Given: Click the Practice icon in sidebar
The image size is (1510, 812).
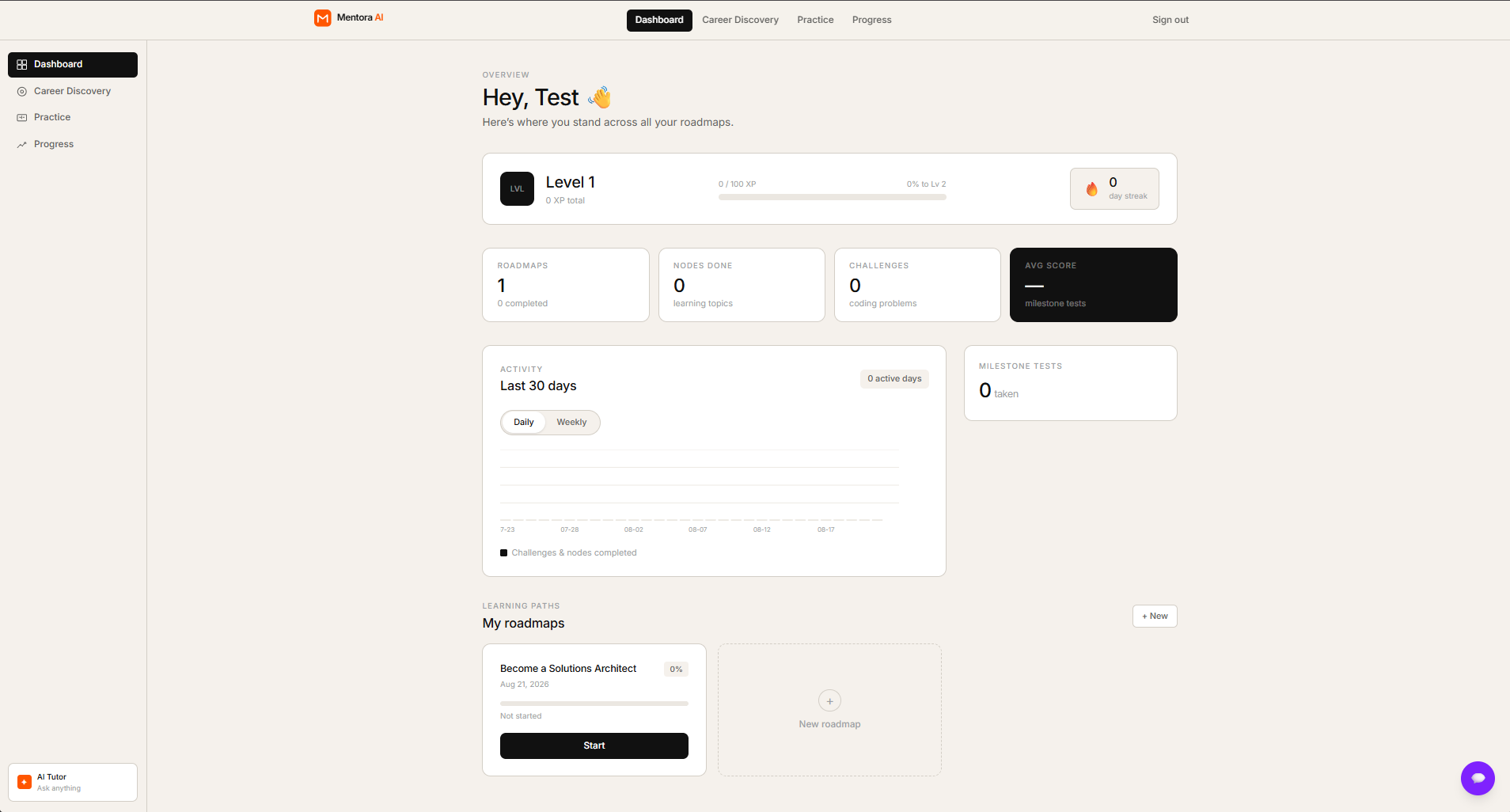Looking at the screenshot, I should [x=22, y=118].
